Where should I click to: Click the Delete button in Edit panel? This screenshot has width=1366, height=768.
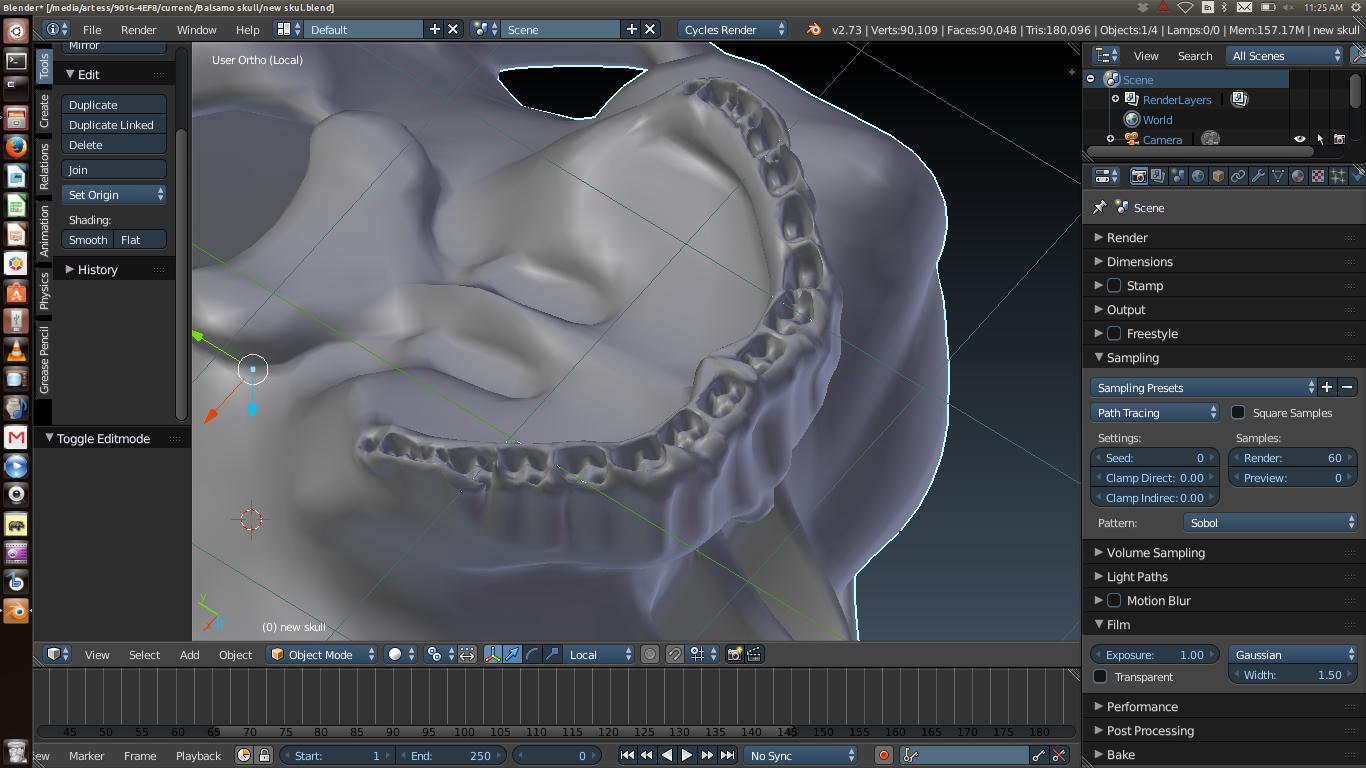point(114,144)
